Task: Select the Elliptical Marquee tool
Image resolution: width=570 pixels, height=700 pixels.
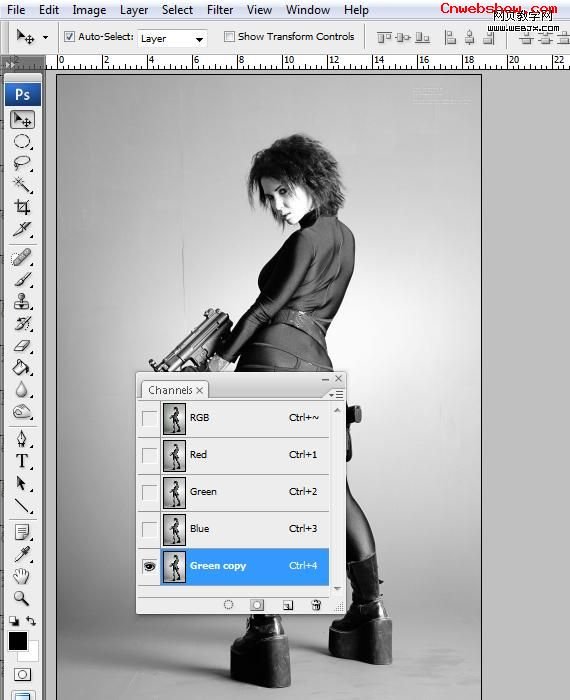Action: click(x=22, y=142)
